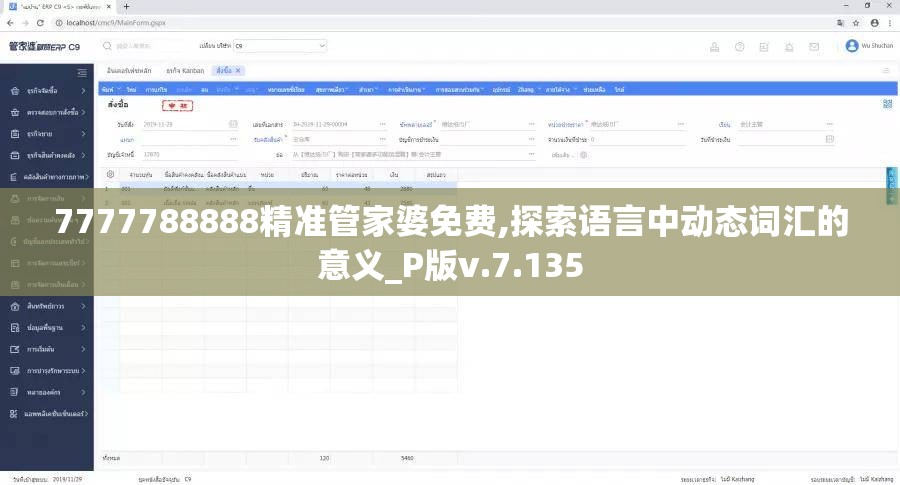This screenshot has height=485, width=900.
Task: Click the search magnifier icon in the header
Action: 107,45
